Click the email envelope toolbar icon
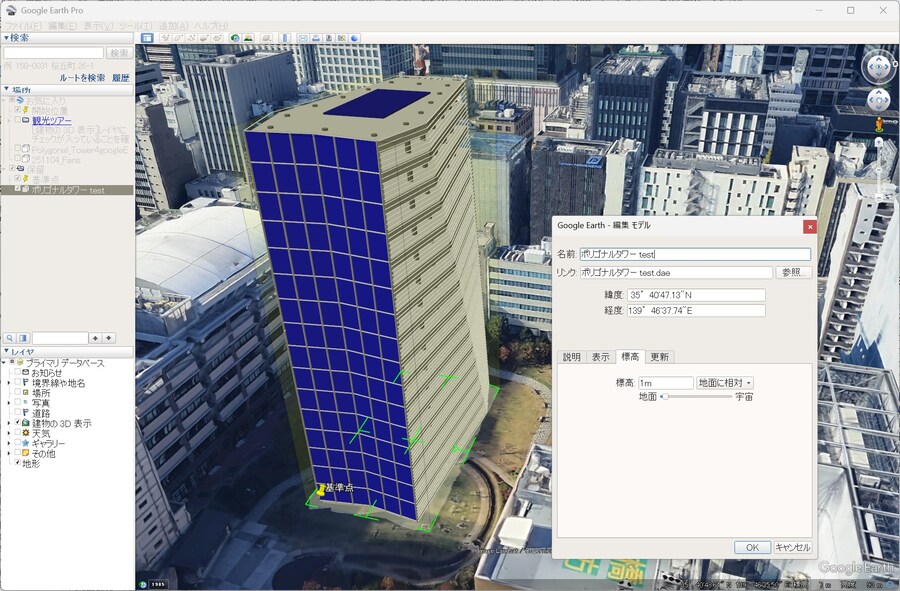Viewport: 900px width, 591px height. (302, 38)
